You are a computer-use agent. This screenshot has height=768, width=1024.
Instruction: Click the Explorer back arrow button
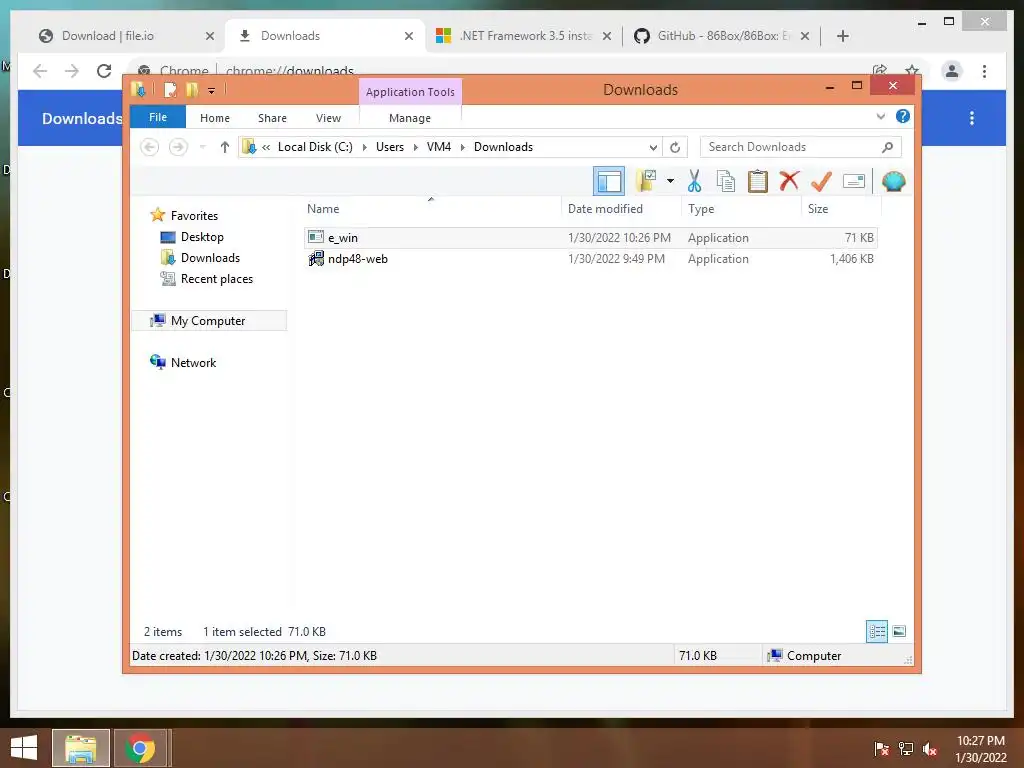pos(150,147)
